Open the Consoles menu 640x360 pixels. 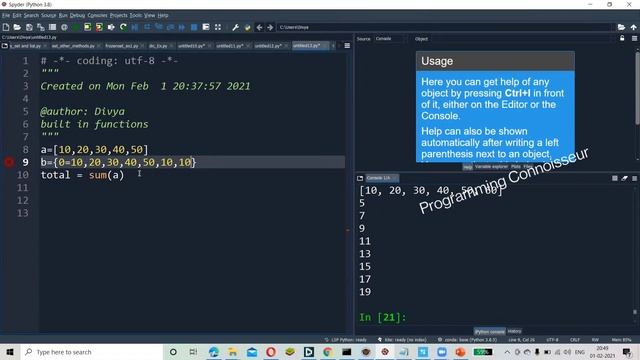tap(97, 15)
